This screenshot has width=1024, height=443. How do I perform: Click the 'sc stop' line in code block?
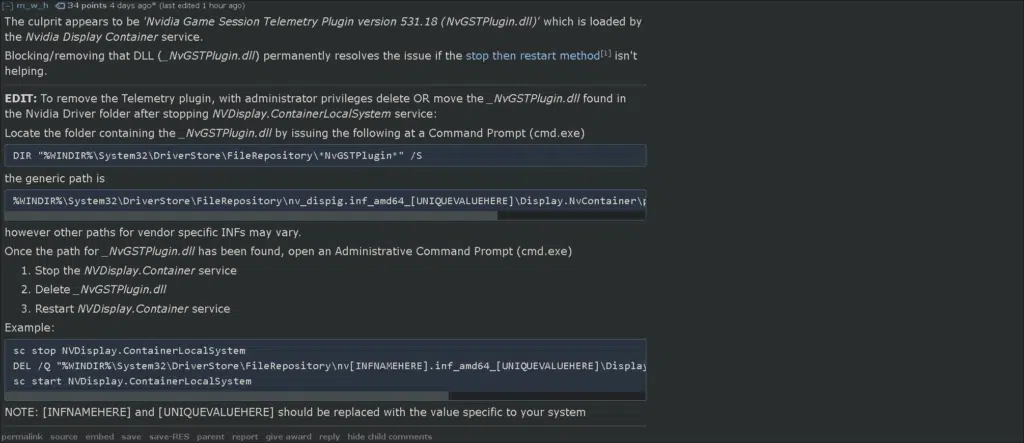(129, 351)
